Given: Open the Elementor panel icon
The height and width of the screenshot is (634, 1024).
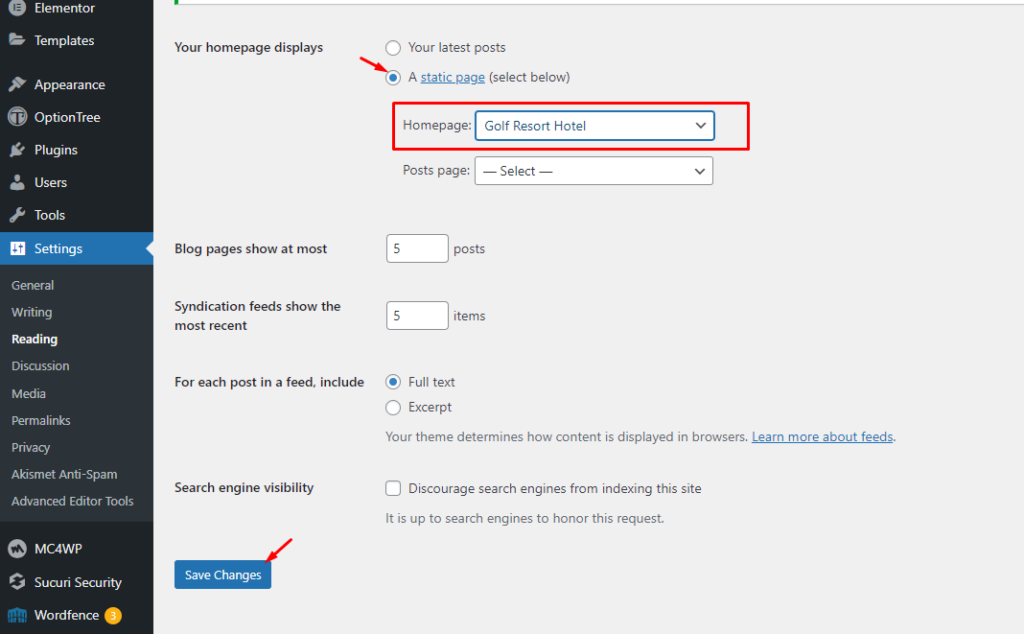Looking at the screenshot, I should pos(20,8).
